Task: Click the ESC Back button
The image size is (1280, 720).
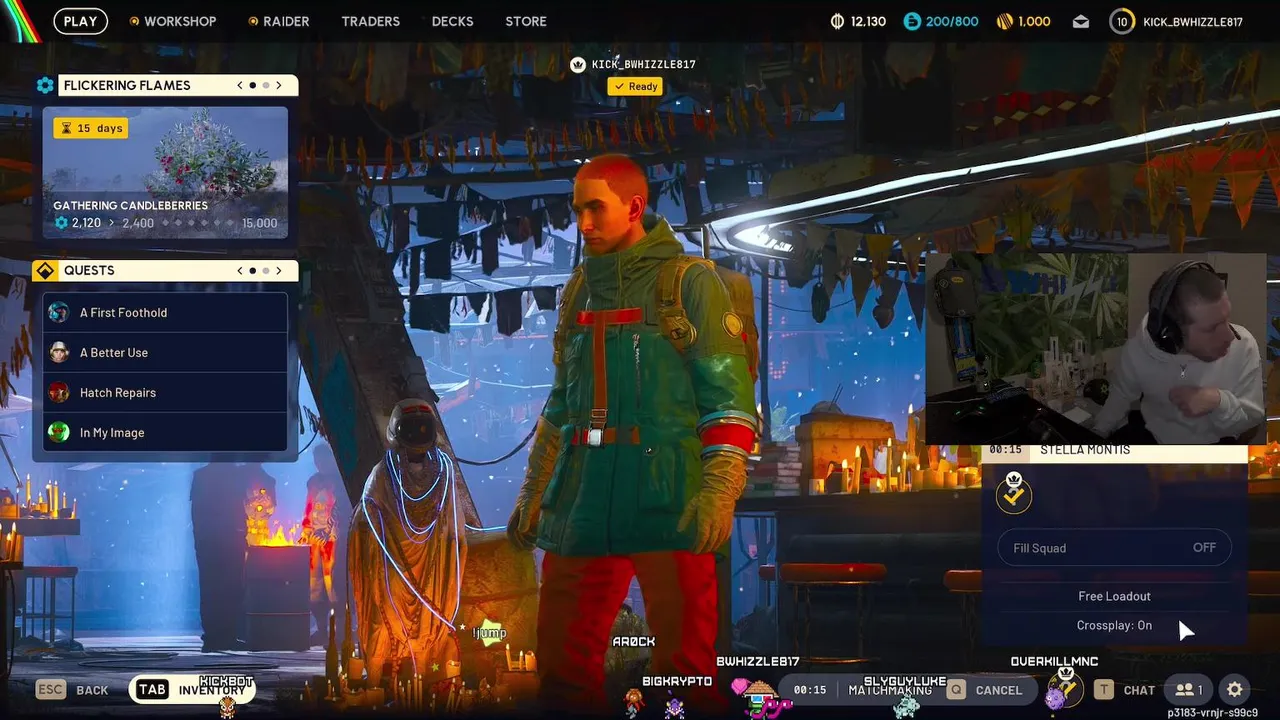Action: [x=72, y=690]
